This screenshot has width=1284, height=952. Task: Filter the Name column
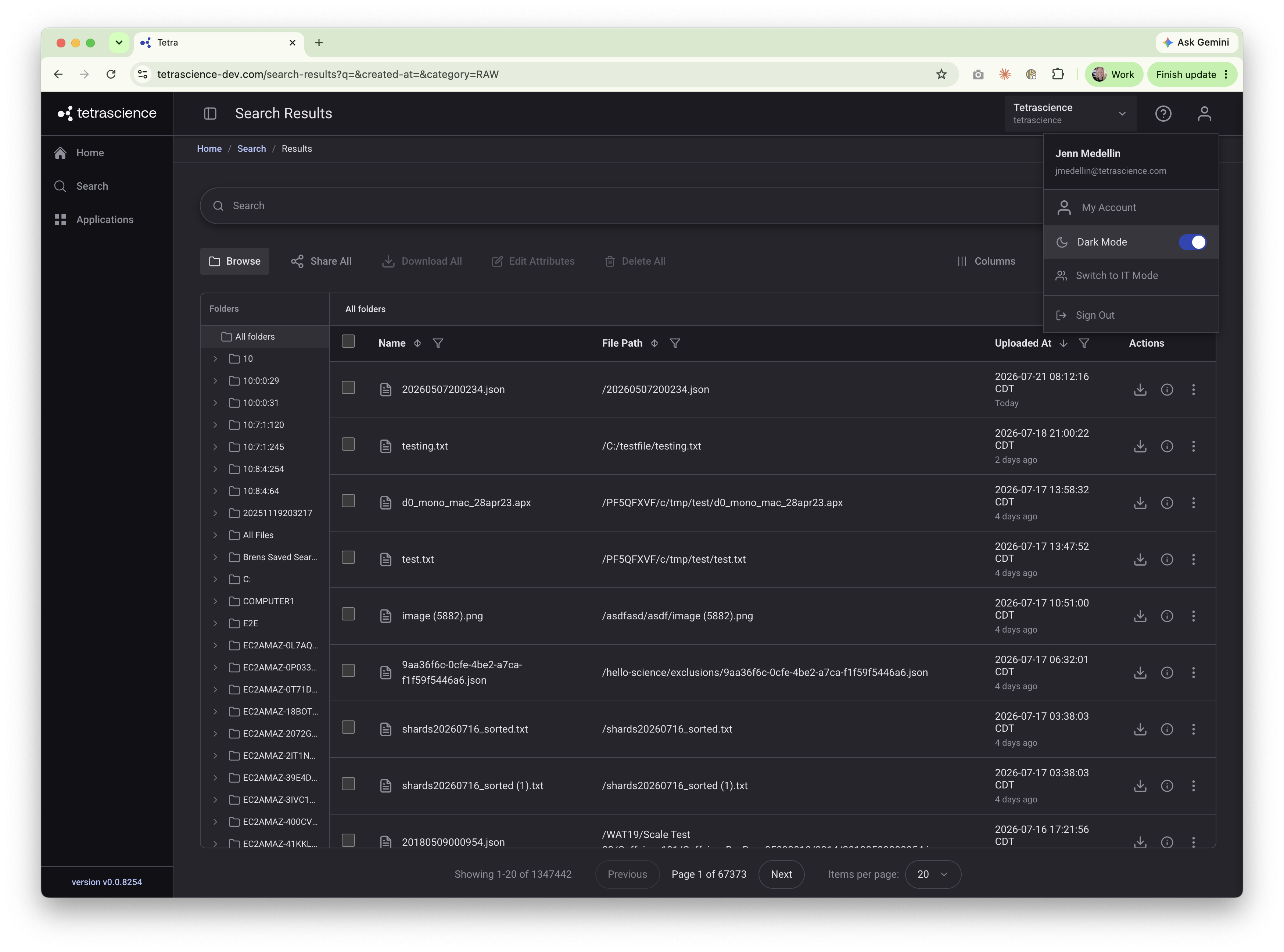[x=438, y=343]
